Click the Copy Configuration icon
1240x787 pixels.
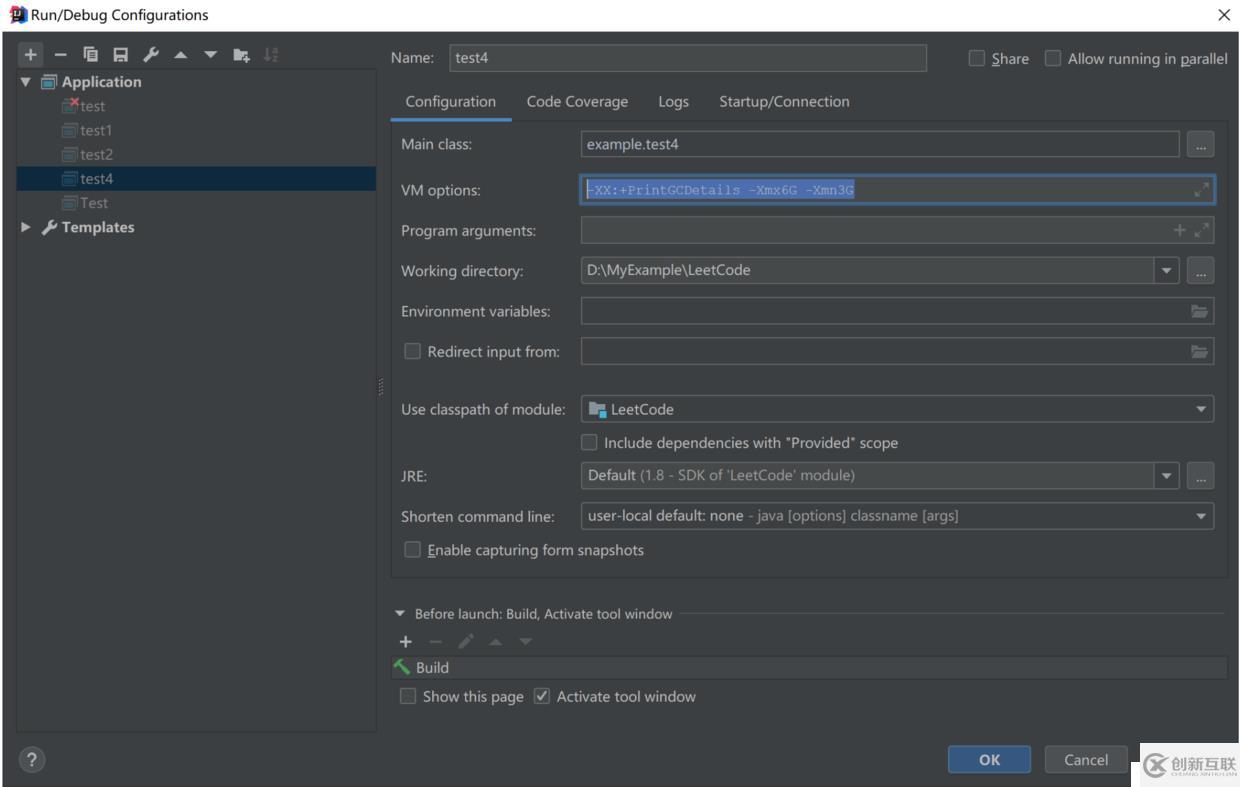click(x=90, y=55)
